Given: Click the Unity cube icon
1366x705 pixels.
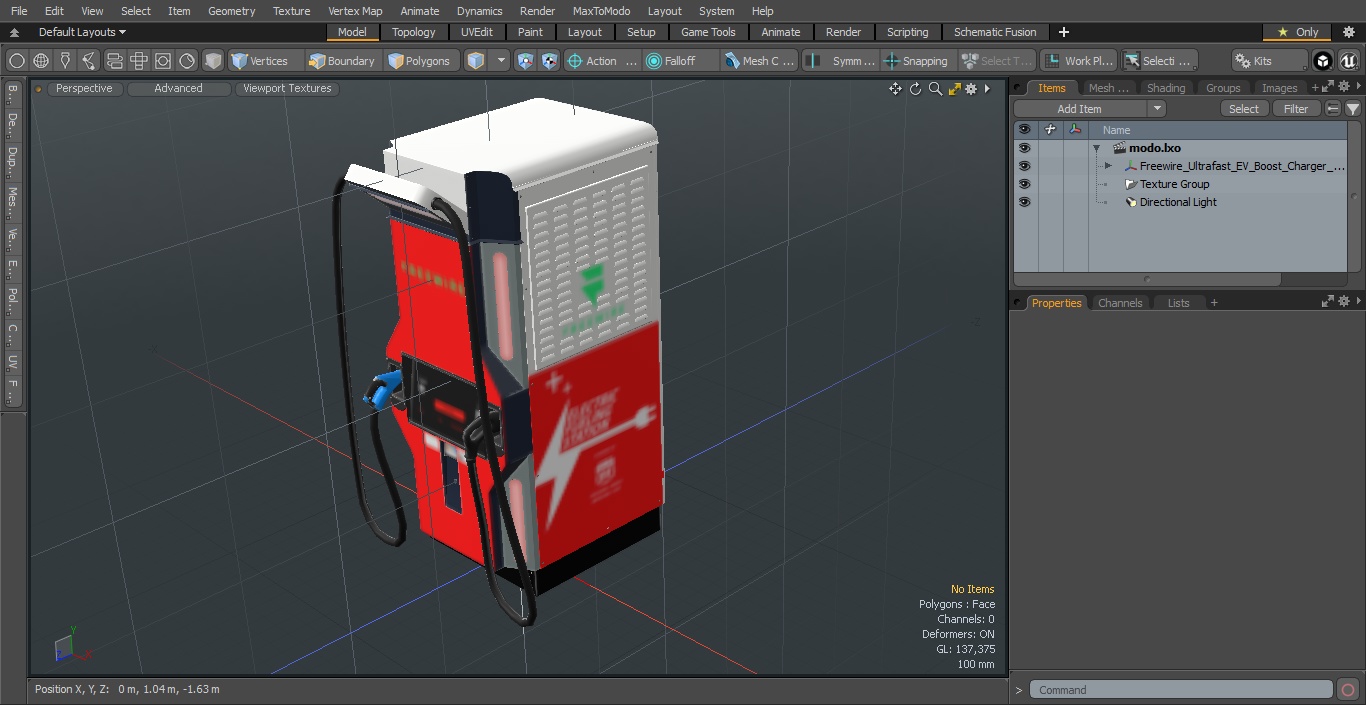Looking at the screenshot, I should (1323, 61).
